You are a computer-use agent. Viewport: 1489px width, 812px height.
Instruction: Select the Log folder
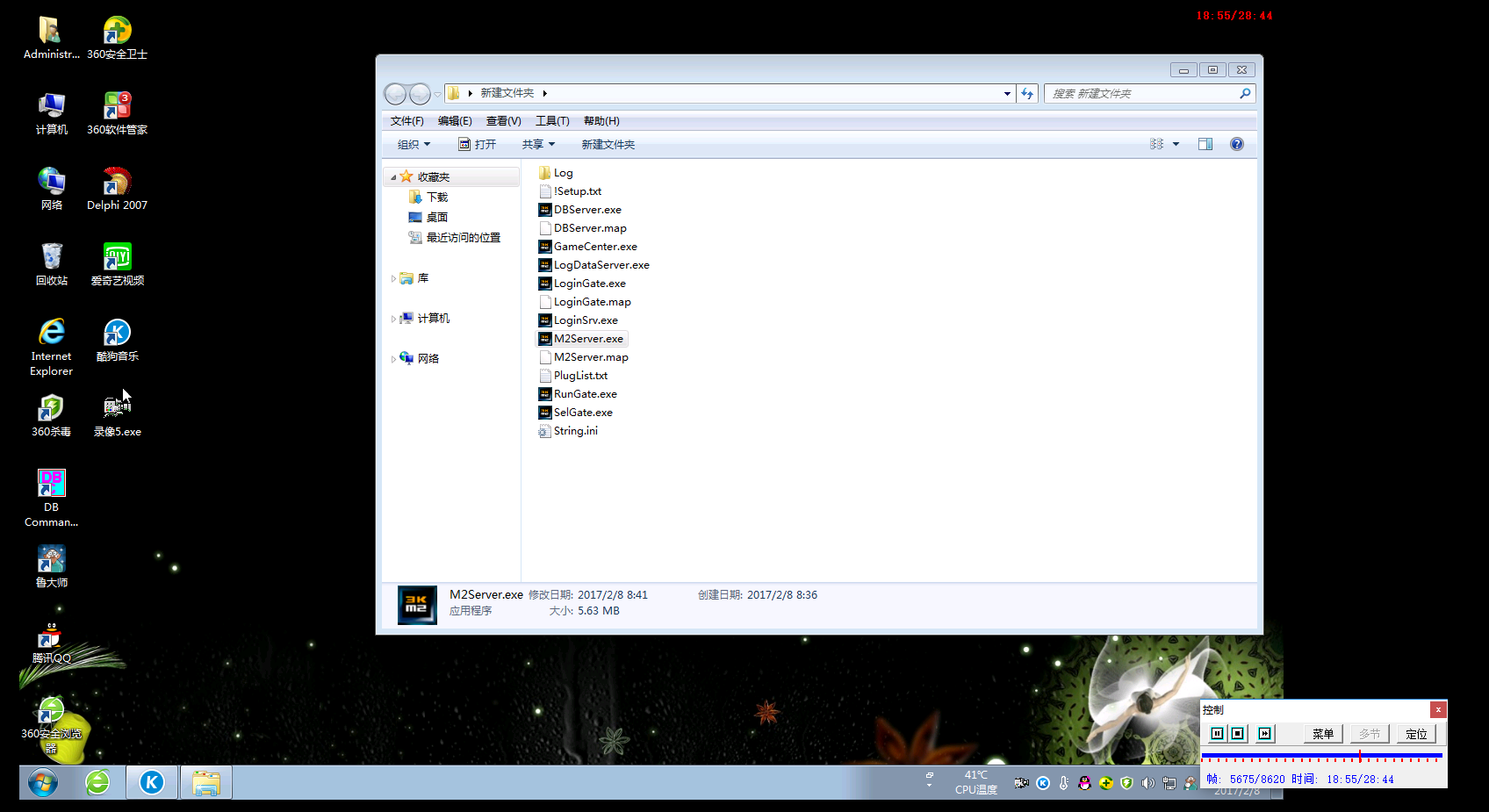[x=562, y=173]
